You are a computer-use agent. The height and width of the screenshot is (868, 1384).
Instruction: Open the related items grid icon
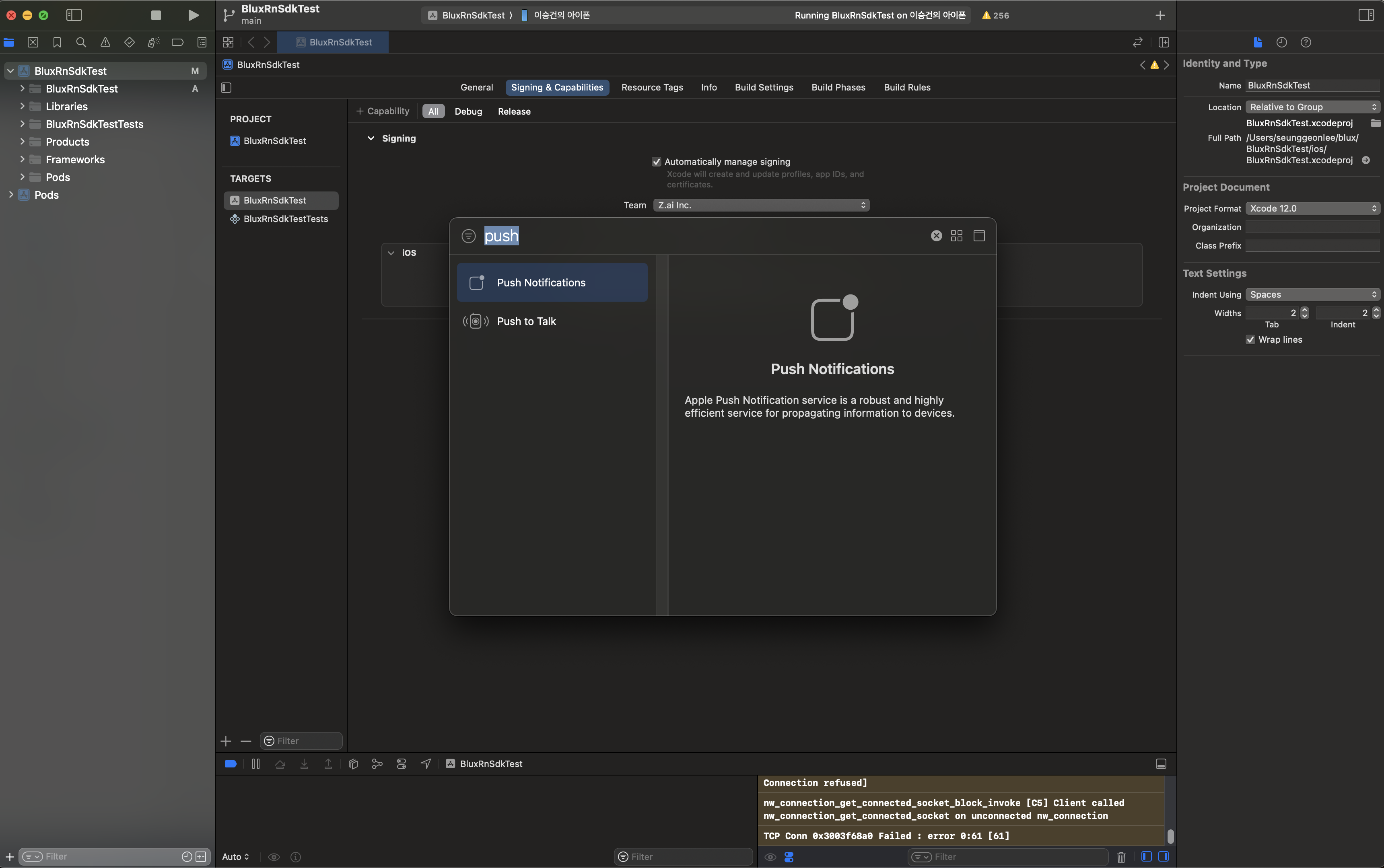228,43
